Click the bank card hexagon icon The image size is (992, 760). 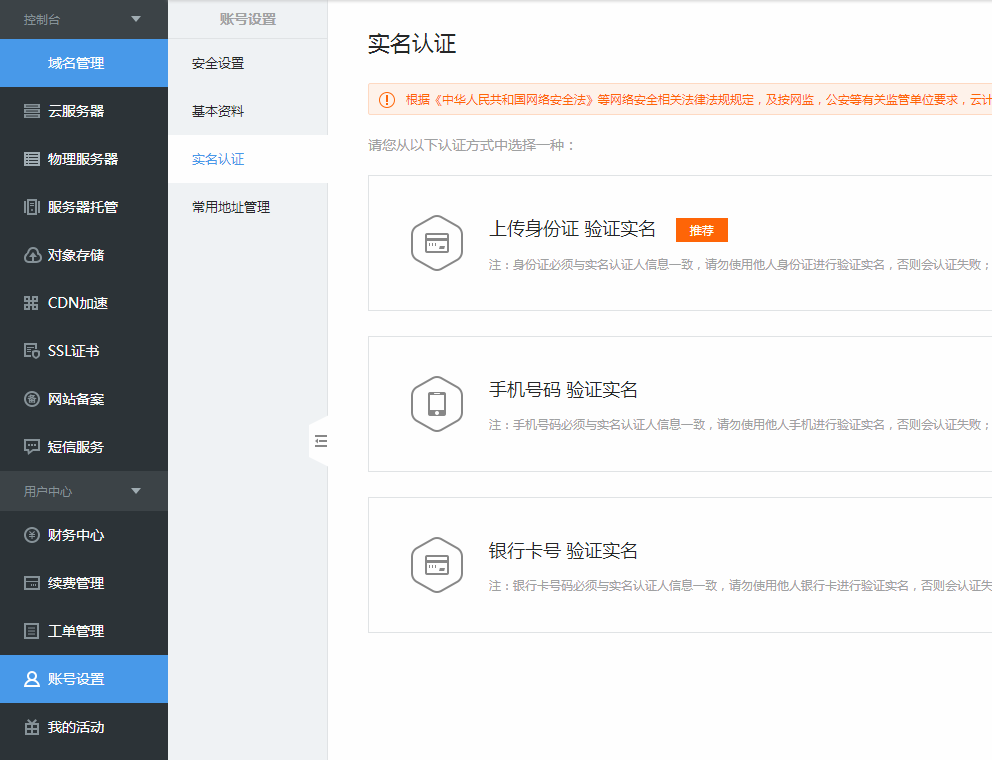coord(437,564)
